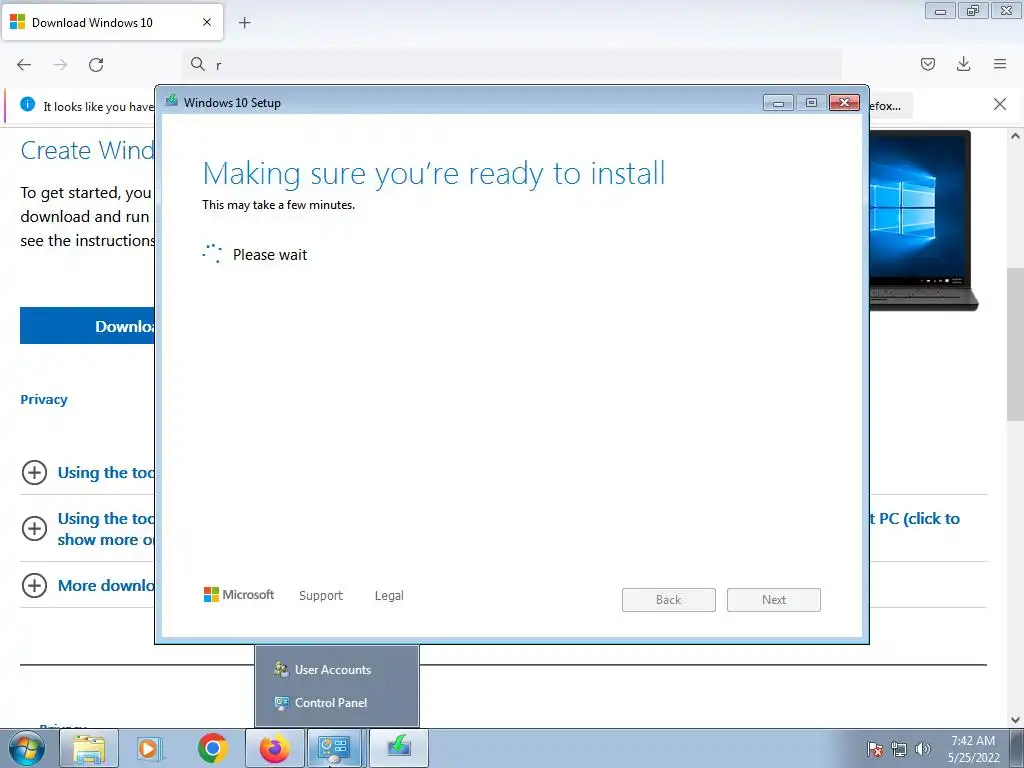This screenshot has width=1024, height=768.
Task: Restore down the Firefox browser window
Action: (x=973, y=10)
